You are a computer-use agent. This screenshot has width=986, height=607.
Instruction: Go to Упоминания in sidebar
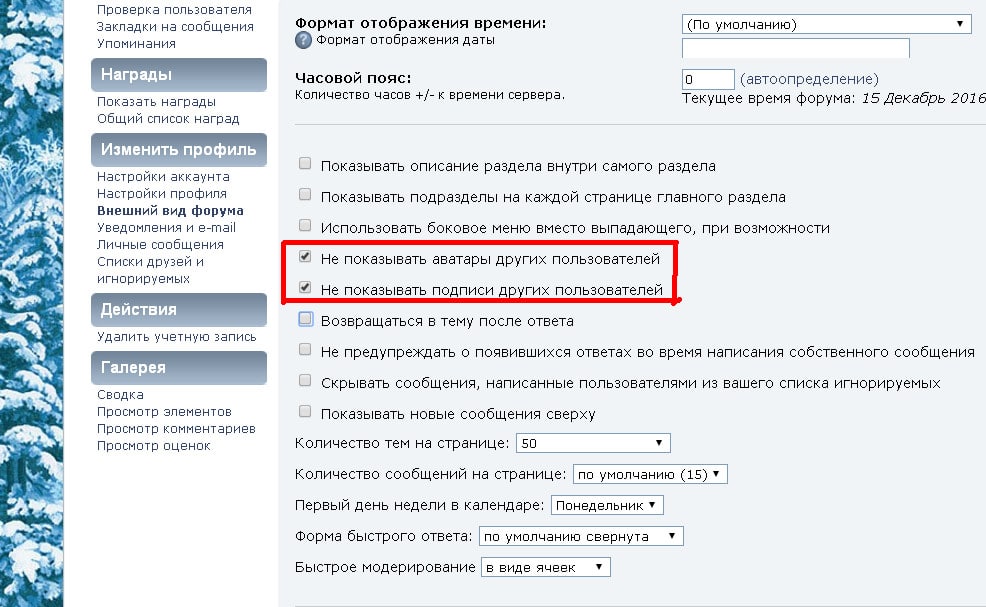[x=136, y=43]
